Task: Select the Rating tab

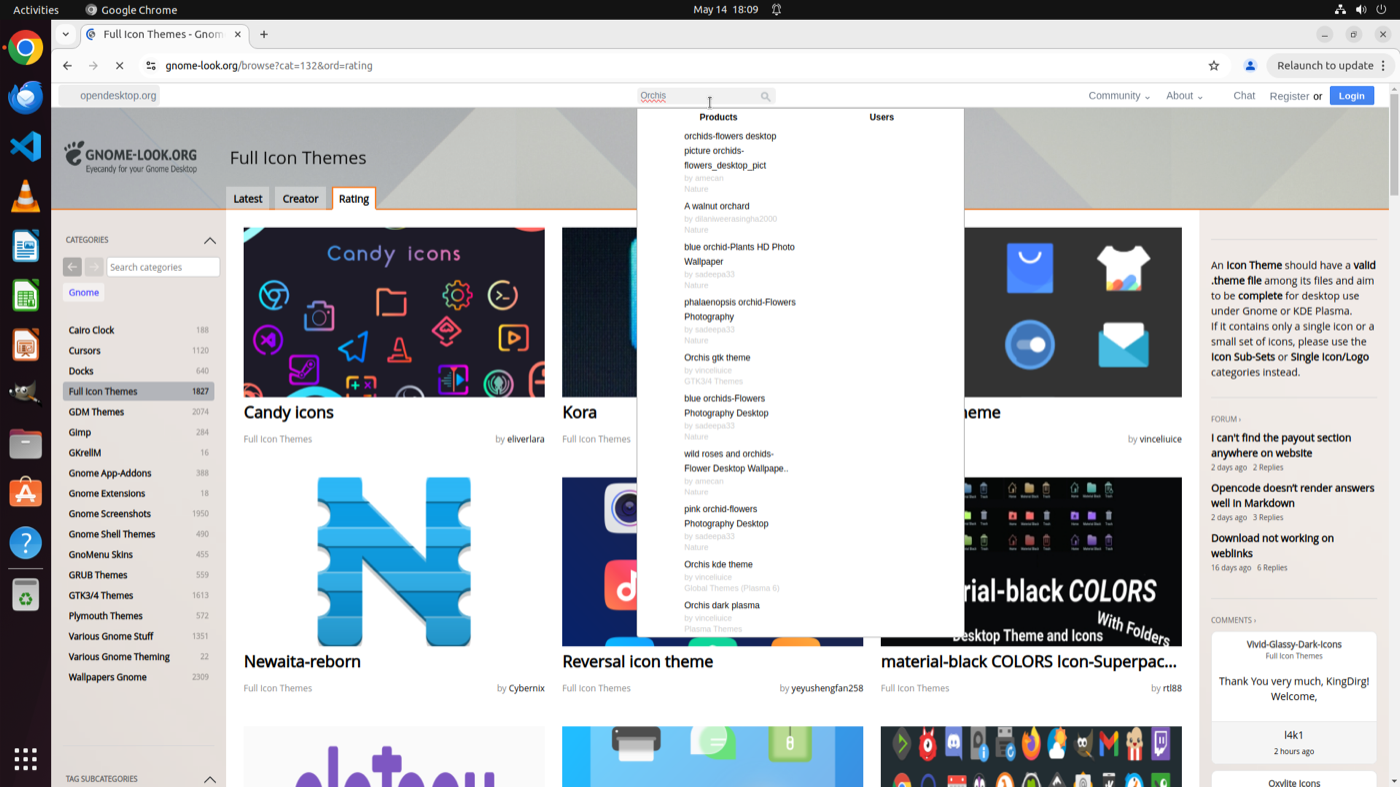Action: tap(354, 199)
